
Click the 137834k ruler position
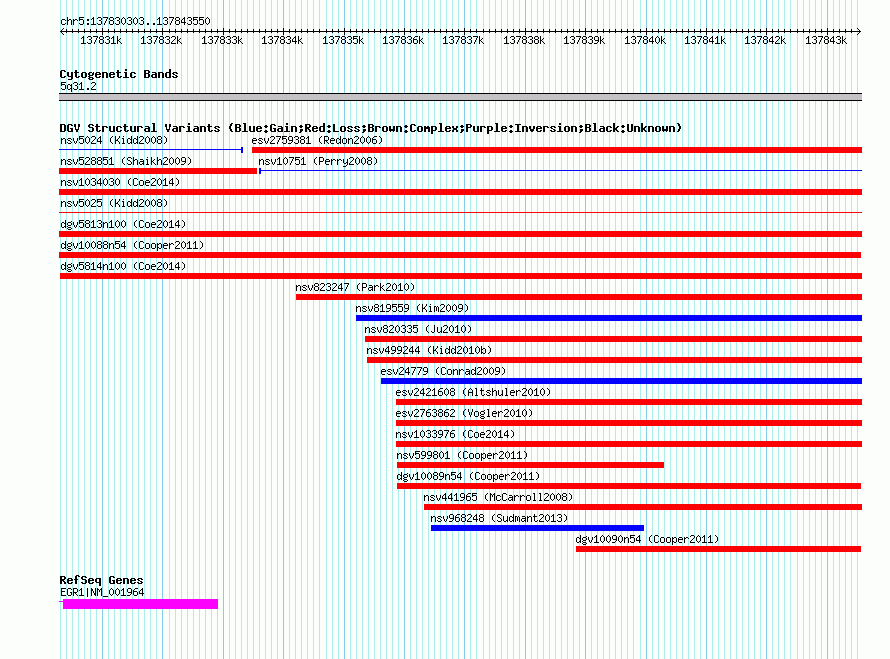(x=282, y=40)
